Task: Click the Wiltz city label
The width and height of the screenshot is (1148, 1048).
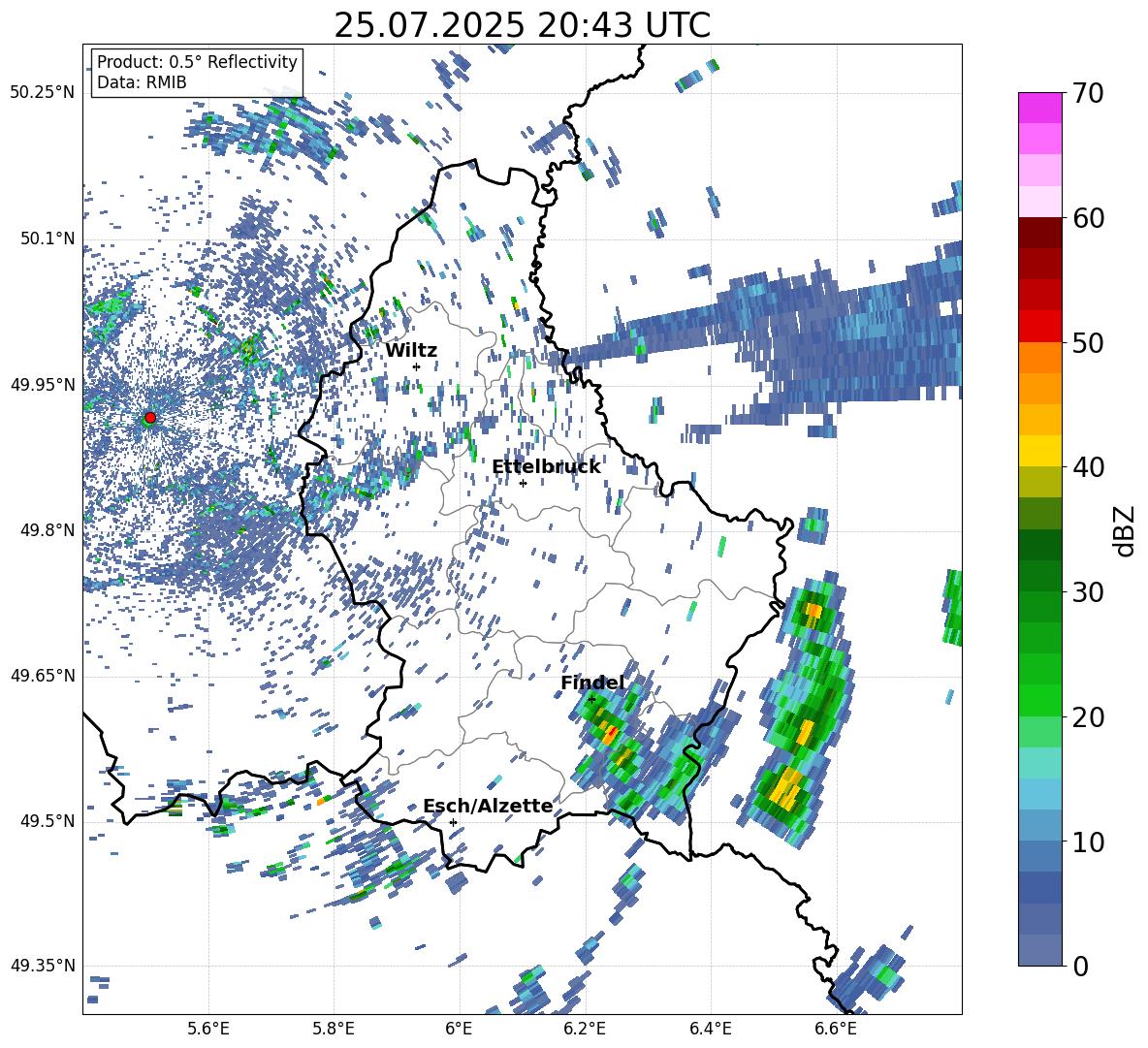Action: tap(411, 351)
